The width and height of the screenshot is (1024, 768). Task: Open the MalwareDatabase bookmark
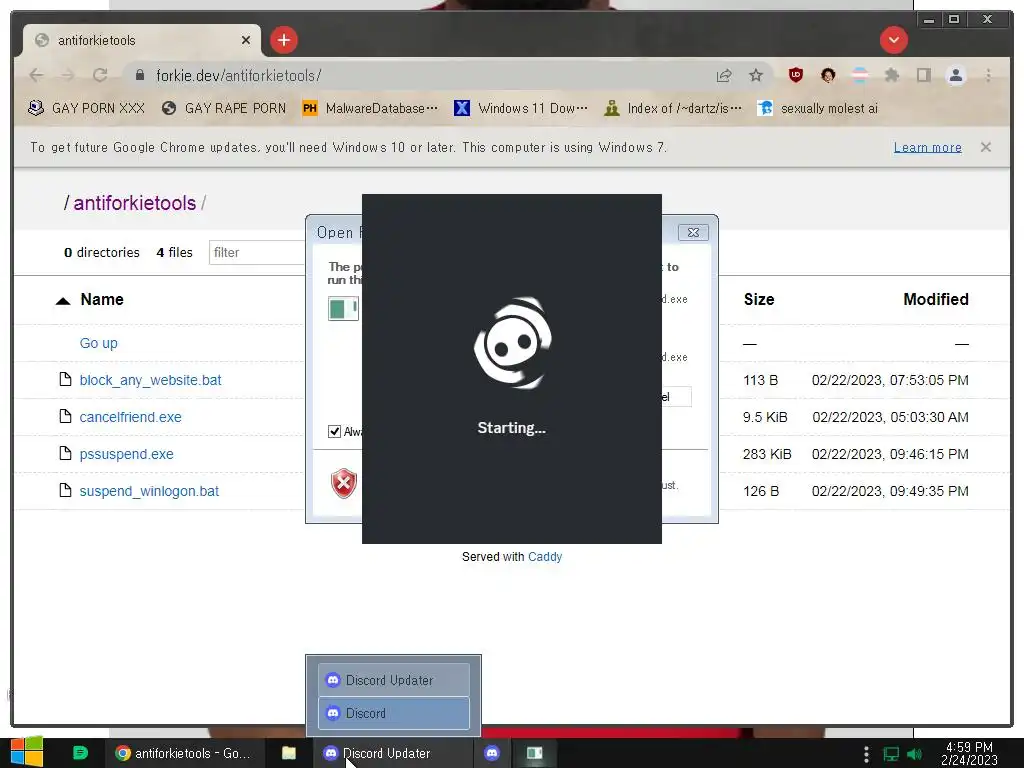tap(370, 108)
